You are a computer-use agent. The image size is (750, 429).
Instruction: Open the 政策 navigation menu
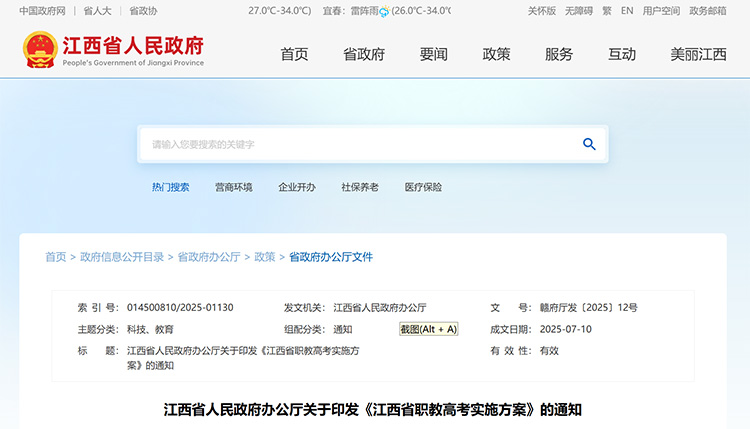[x=496, y=55]
